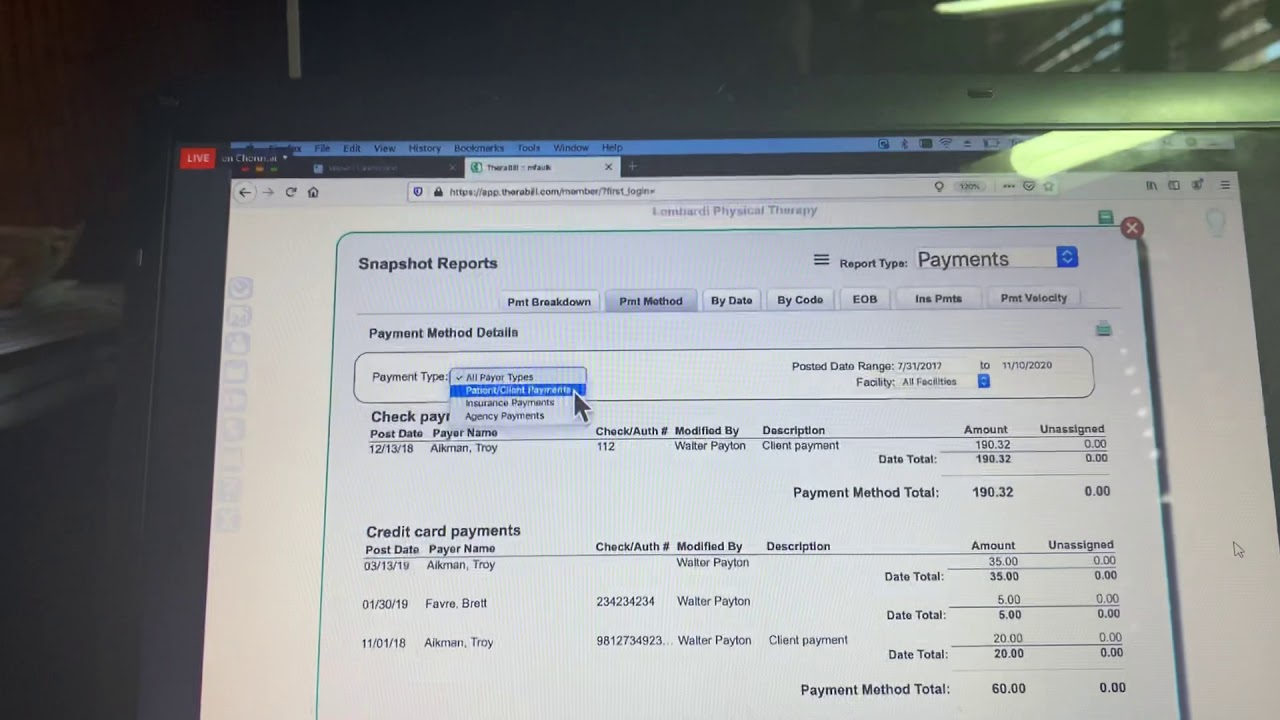Click the shield icon in the address bar
Viewport: 1280px width, 720px height.
418,191
